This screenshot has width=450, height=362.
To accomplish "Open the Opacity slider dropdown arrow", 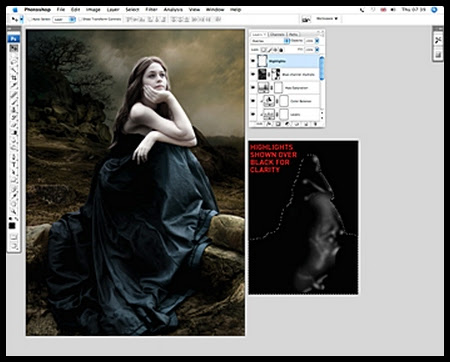I will [x=317, y=41].
